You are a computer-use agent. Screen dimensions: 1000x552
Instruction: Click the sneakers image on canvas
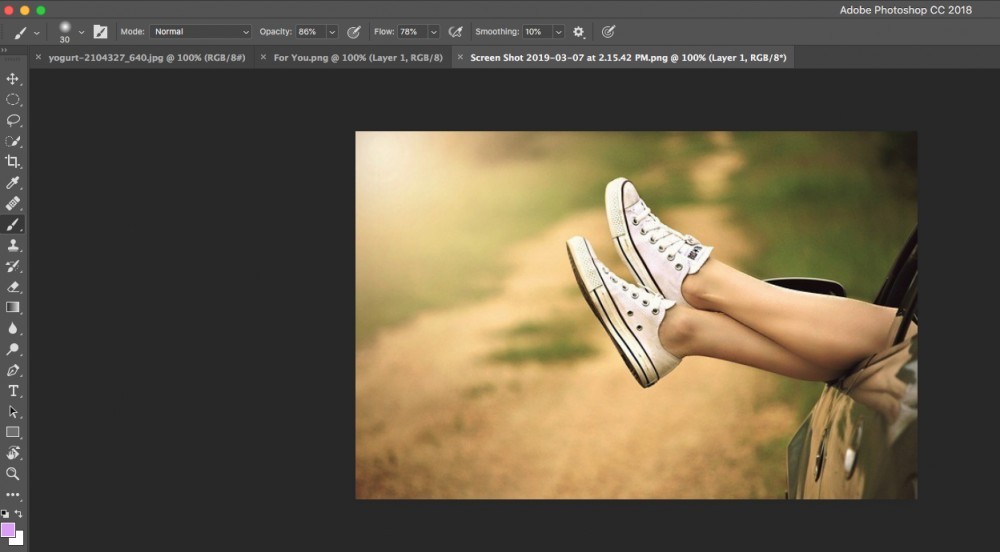coord(636,315)
